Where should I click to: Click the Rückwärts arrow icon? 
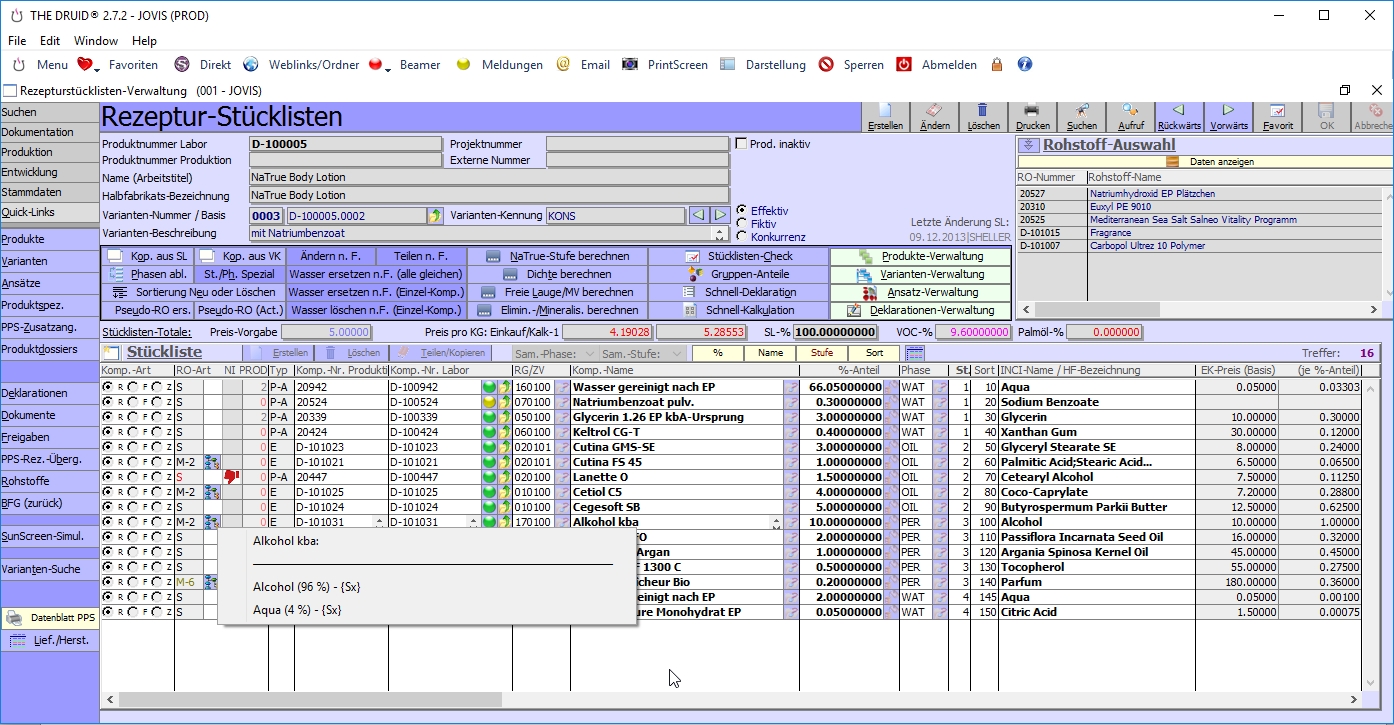[1178, 112]
